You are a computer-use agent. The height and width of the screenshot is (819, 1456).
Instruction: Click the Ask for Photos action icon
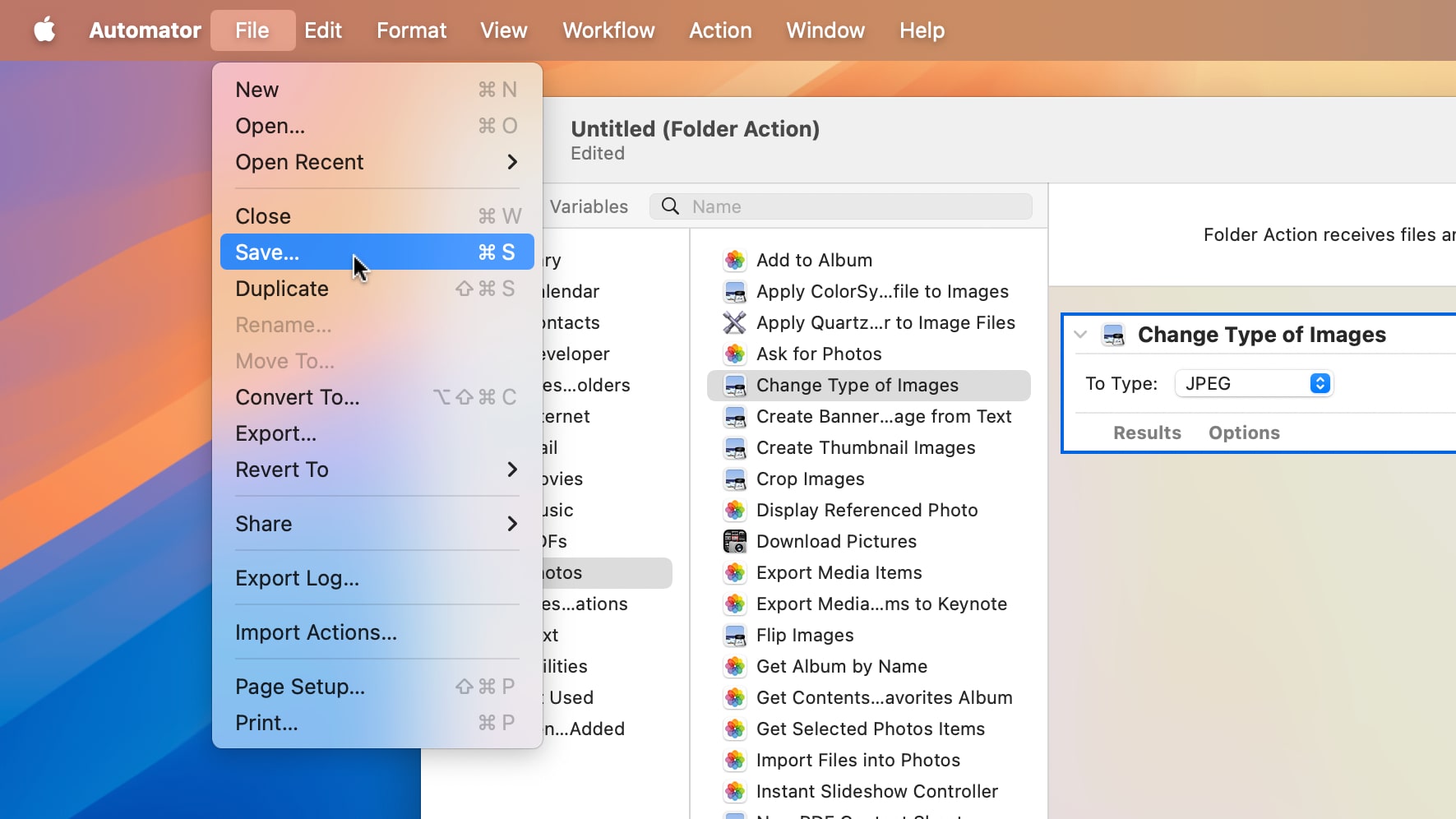(734, 354)
